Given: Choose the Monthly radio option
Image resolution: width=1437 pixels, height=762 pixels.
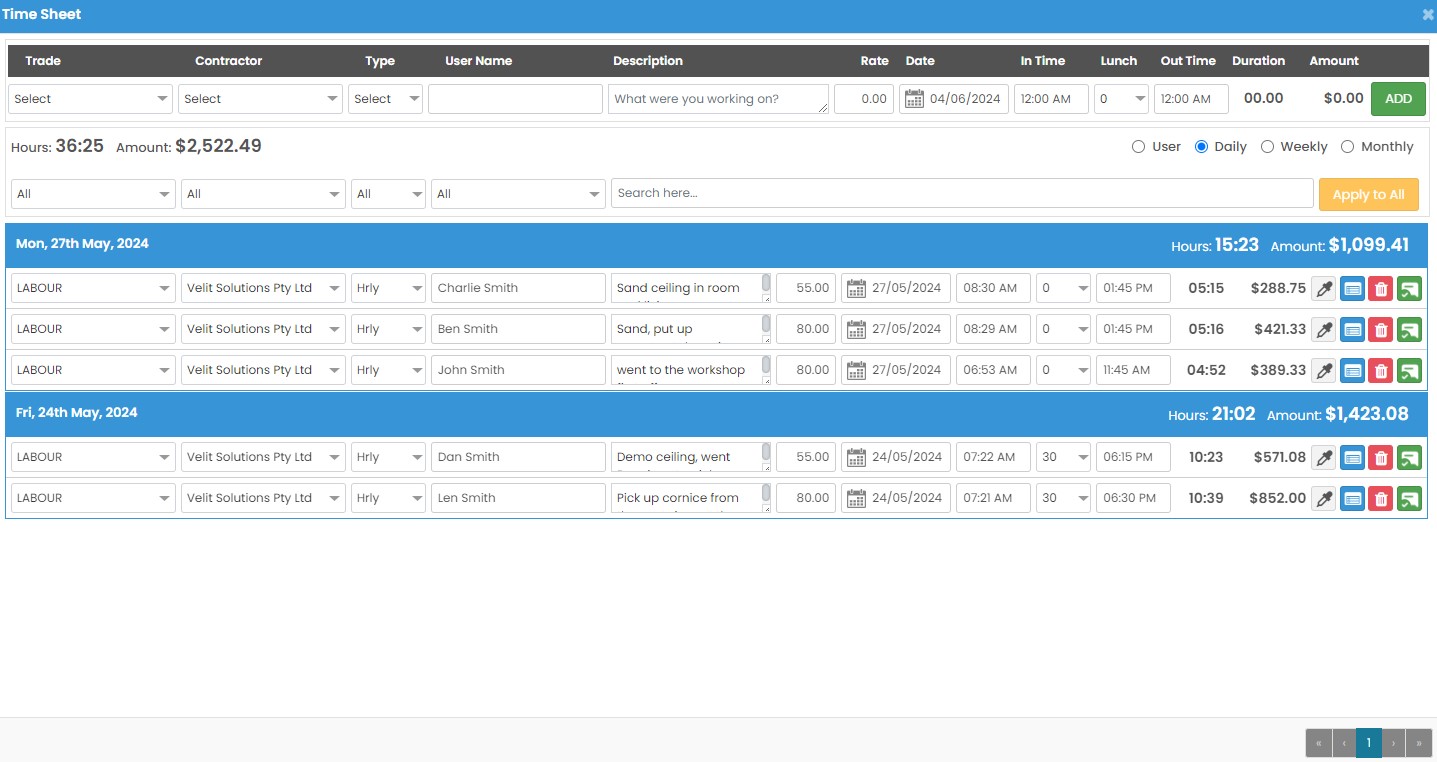Looking at the screenshot, I should [x=1347, y=147].
